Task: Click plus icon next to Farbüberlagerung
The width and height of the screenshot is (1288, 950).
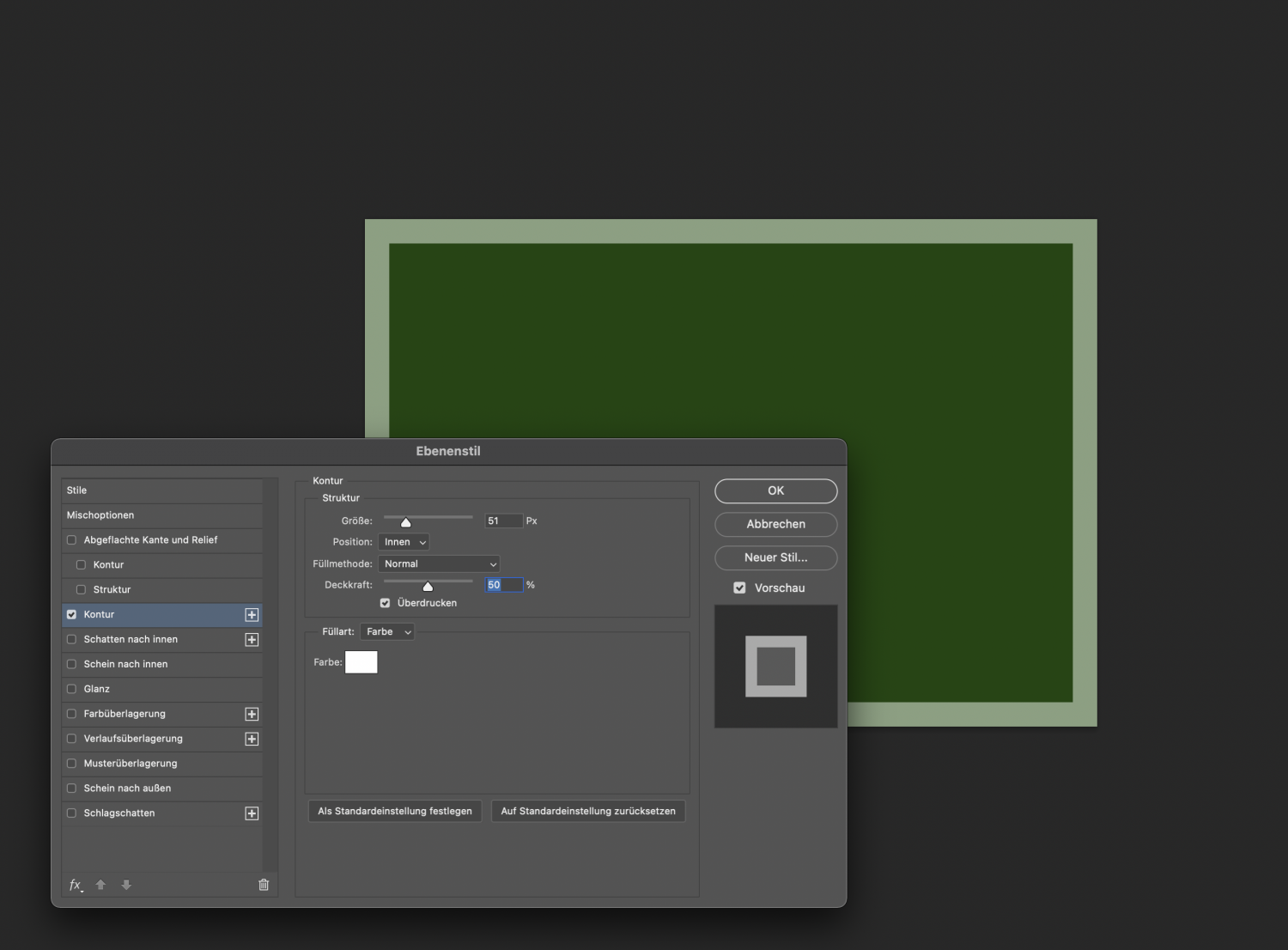Action: [x=252, y=715]
